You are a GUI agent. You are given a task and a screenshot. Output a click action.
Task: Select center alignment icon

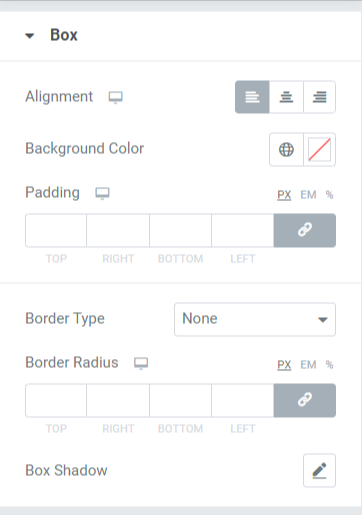click(286, 97)
